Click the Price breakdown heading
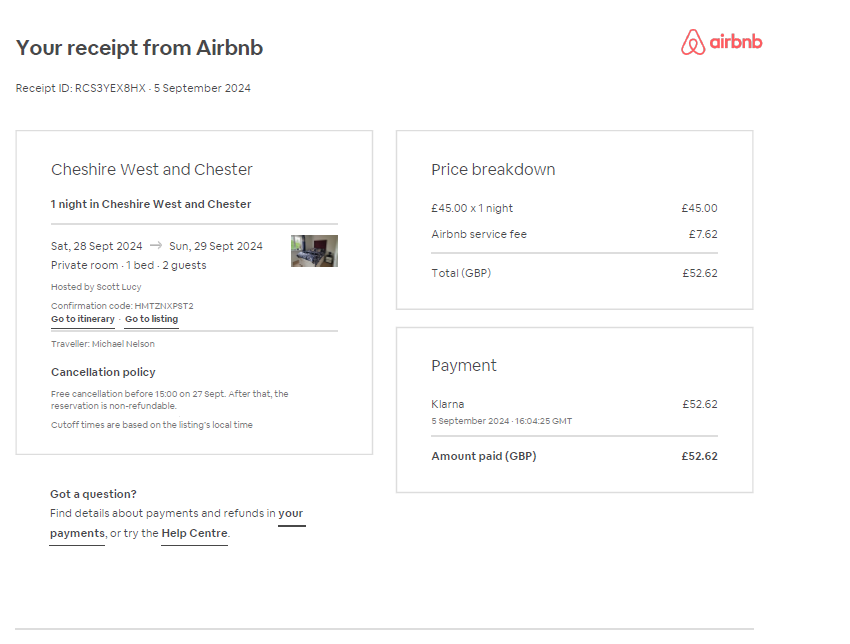 tap(493, 170)
